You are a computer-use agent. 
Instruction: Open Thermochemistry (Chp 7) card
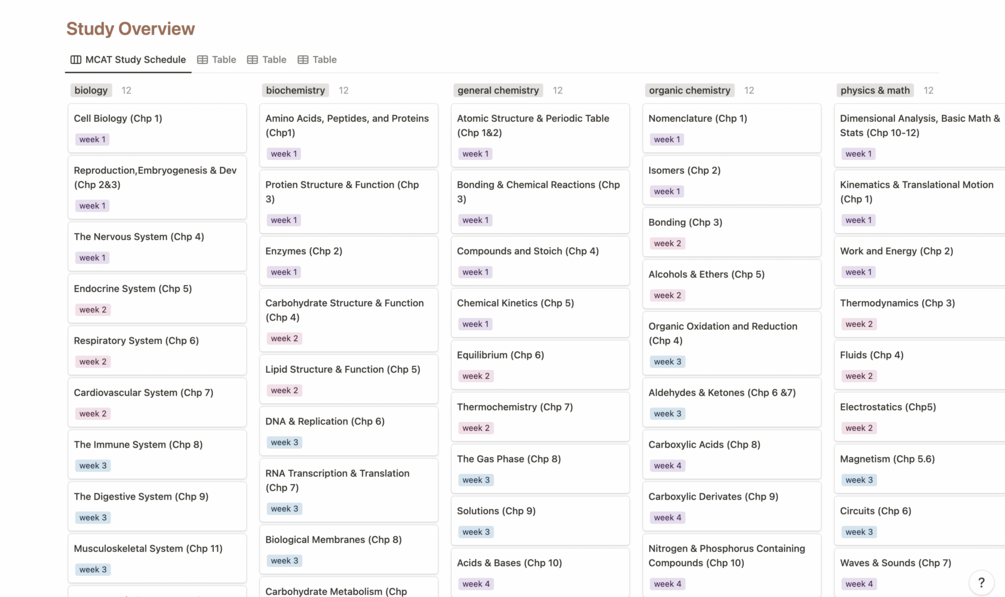(540, 417)
